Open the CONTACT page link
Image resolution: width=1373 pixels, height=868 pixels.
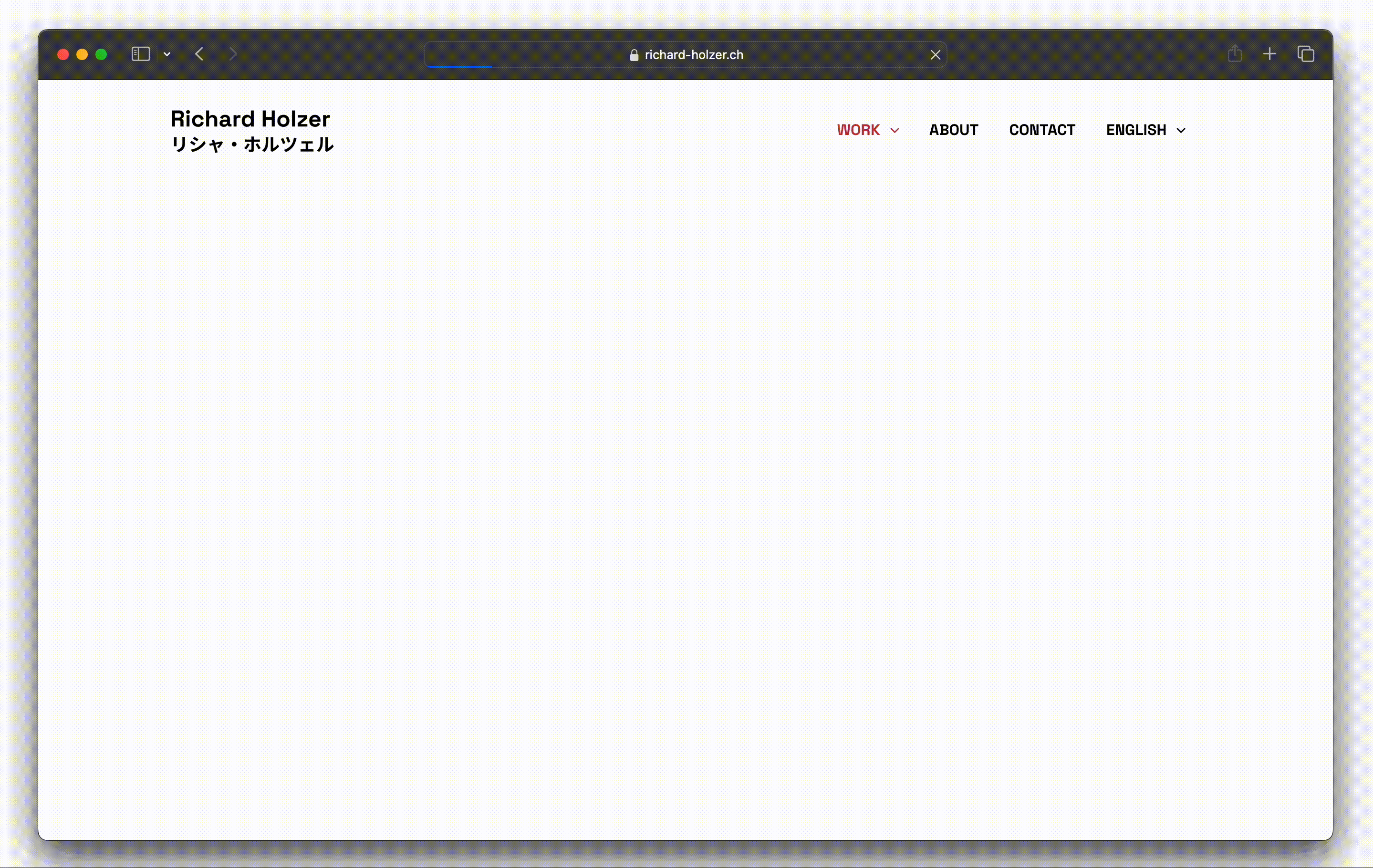(x=1042, y=130)
